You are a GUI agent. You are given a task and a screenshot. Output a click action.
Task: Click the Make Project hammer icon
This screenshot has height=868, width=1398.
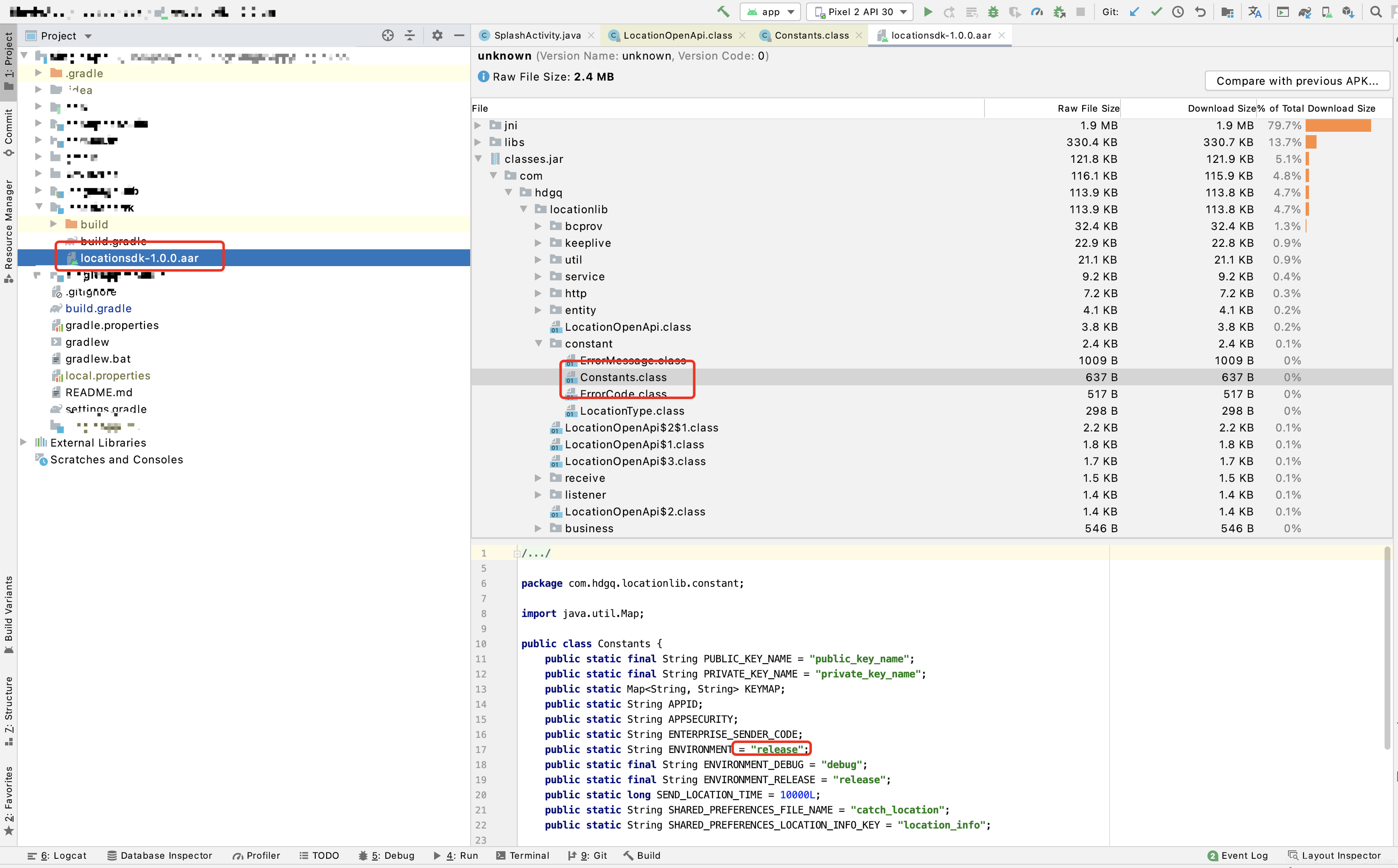click(723, 11)
